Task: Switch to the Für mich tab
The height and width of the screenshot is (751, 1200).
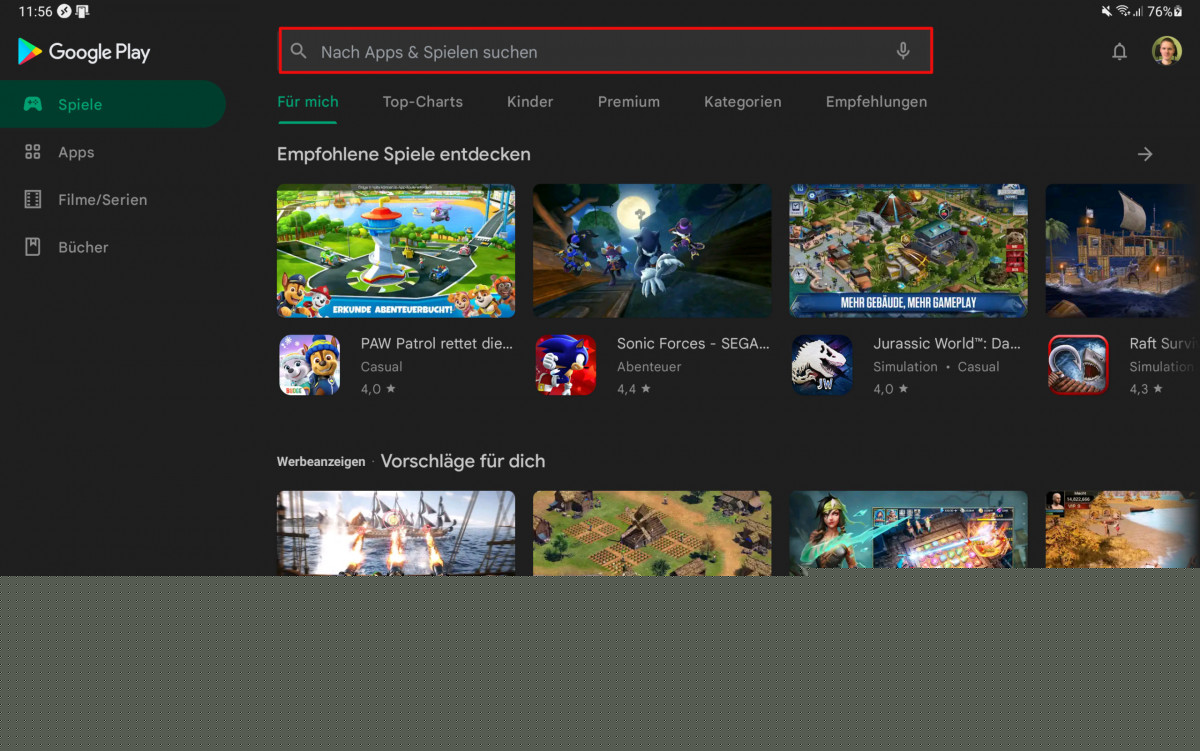Action: [x=308, y=102]
